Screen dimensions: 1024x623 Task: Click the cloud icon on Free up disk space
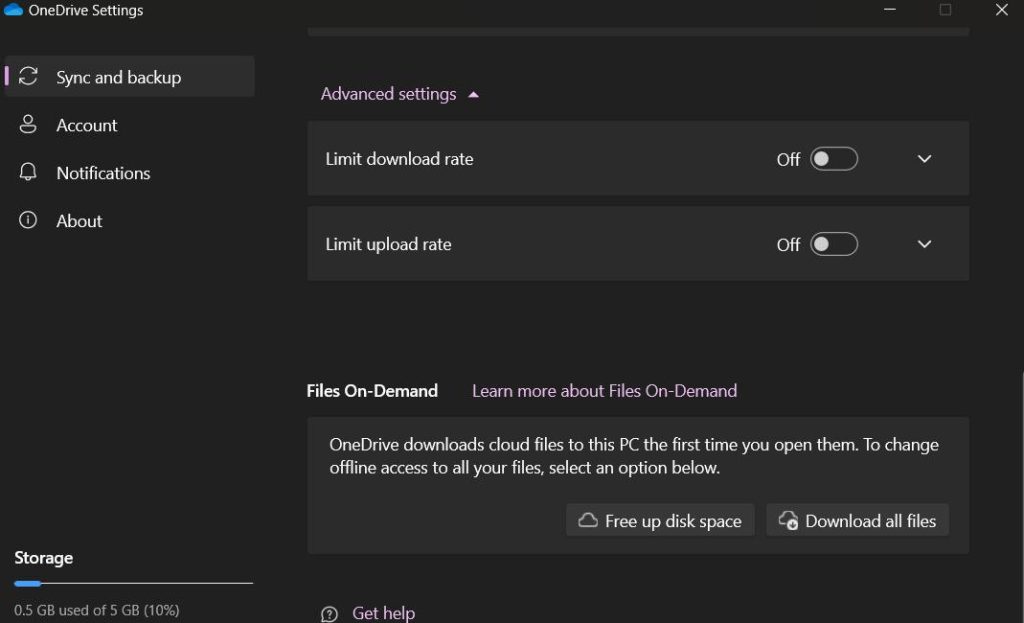(588, 520)
